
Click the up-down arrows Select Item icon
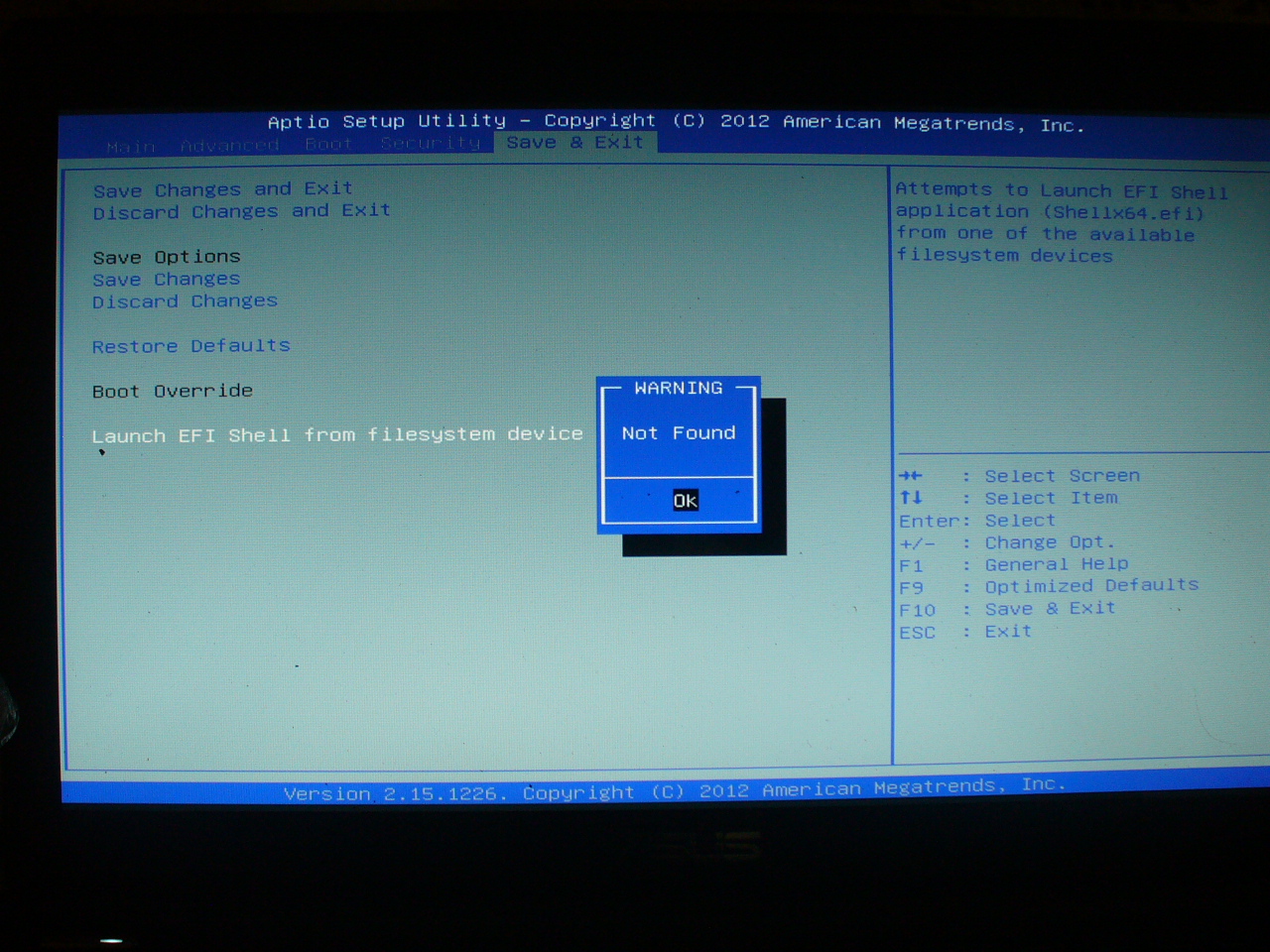[911, 498]
